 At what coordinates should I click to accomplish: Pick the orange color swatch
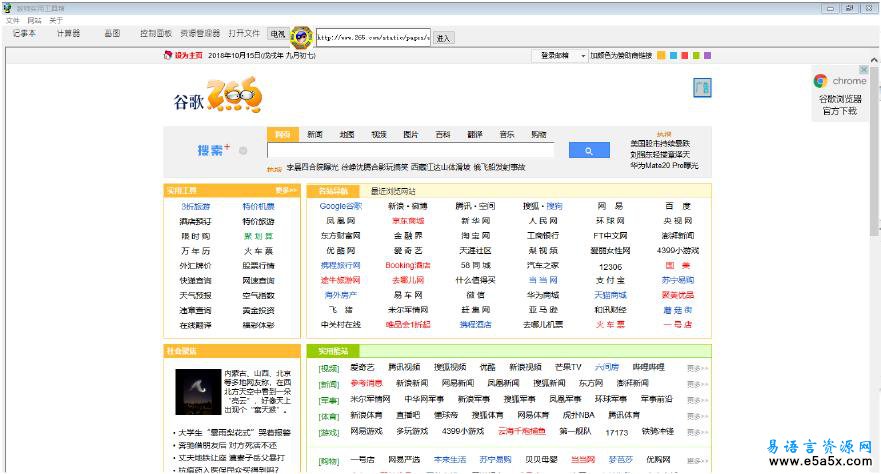[661, 55]
